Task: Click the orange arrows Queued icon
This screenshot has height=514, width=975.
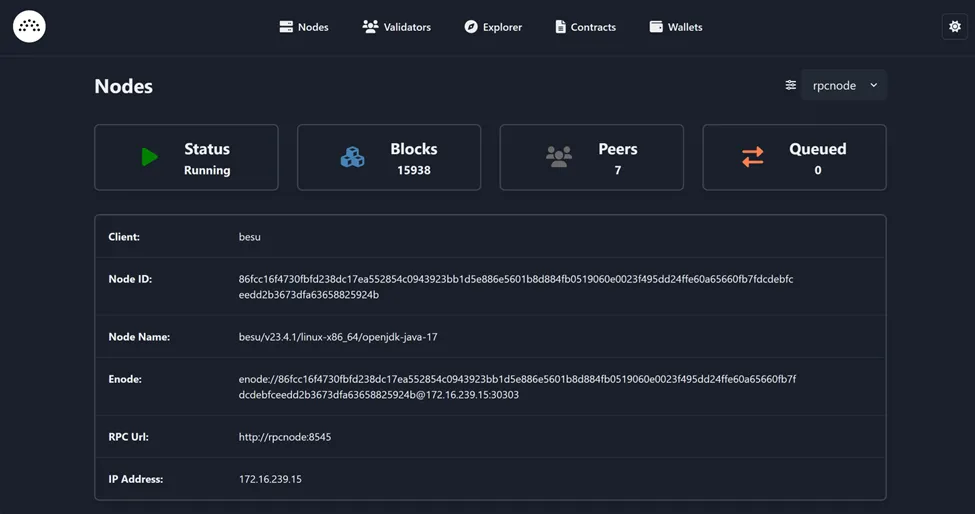Action: click(752, 157)
